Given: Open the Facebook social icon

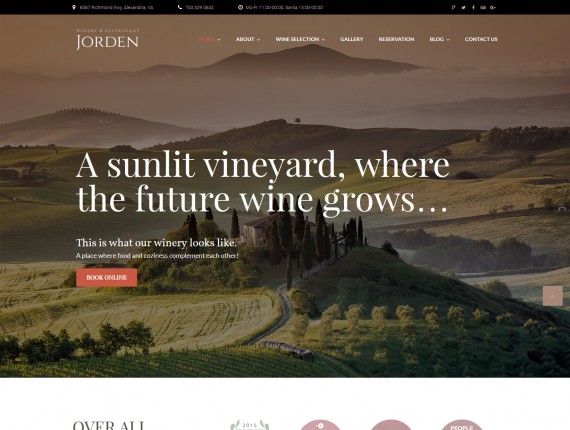Looking at the screenshot, I should pyautogui.click(x=473, y=7).
